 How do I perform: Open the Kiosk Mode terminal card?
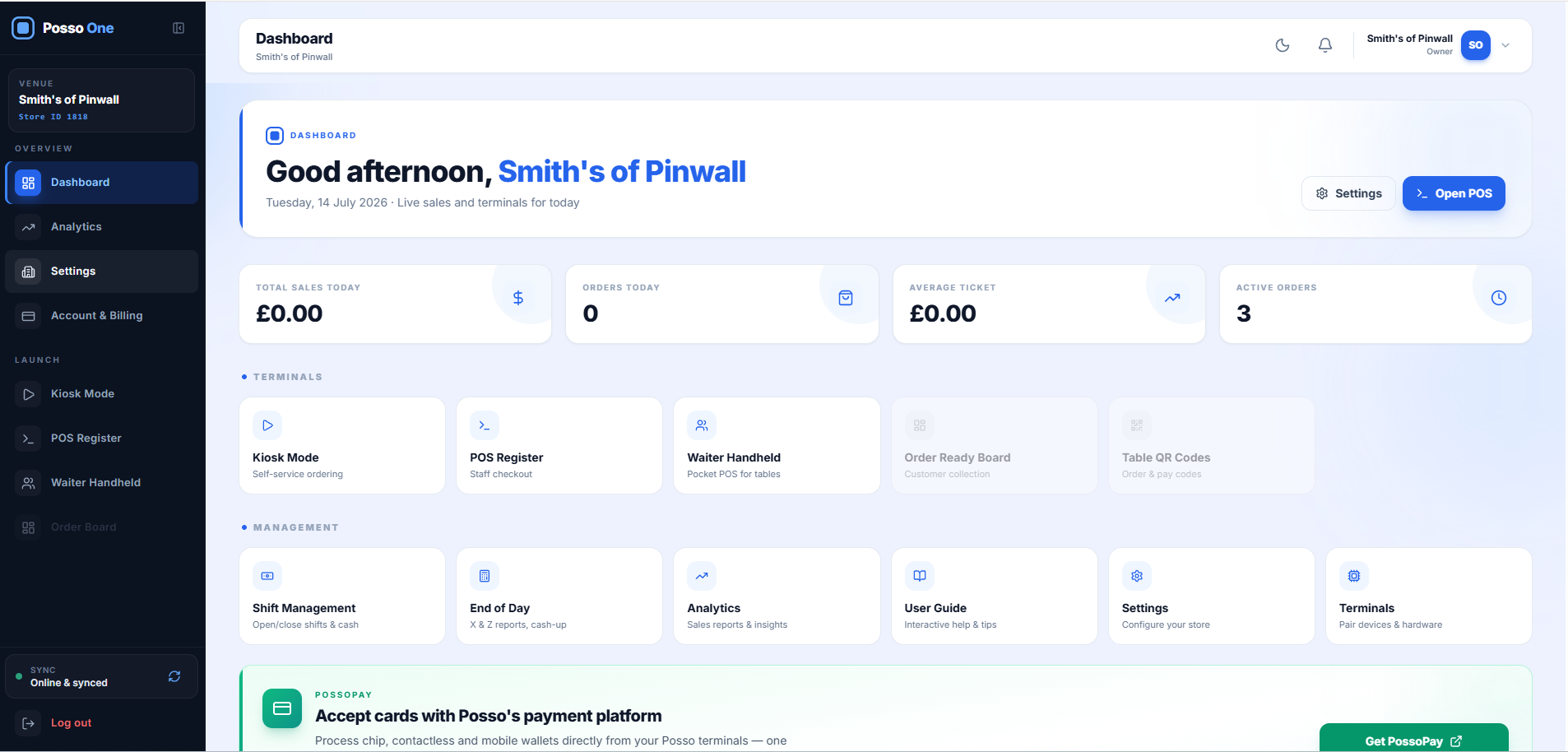(342, 446)
